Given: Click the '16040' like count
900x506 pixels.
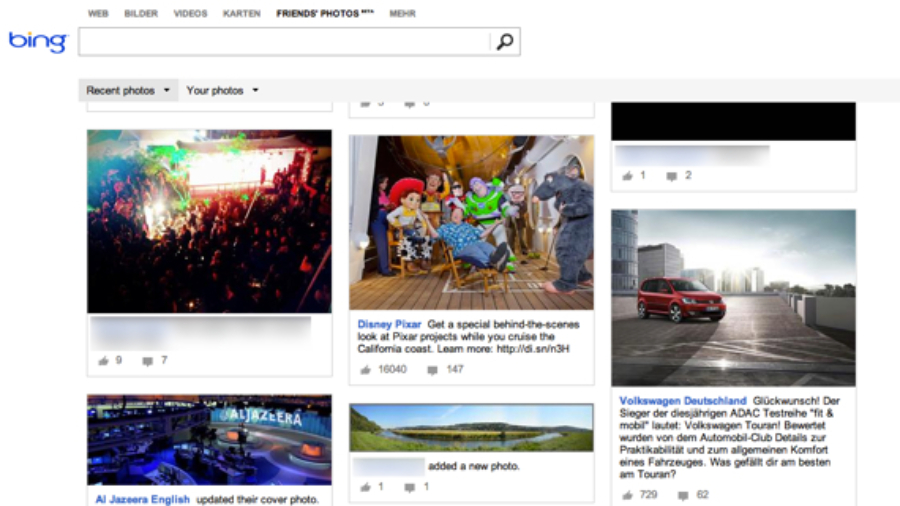Looking at the screenshot, I should 392,369.
